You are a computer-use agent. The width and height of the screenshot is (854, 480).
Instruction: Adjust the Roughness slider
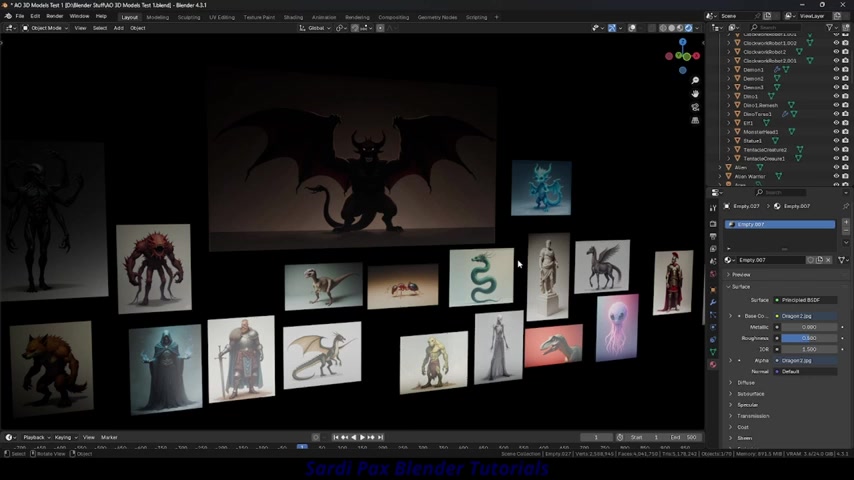coord(809,338)
